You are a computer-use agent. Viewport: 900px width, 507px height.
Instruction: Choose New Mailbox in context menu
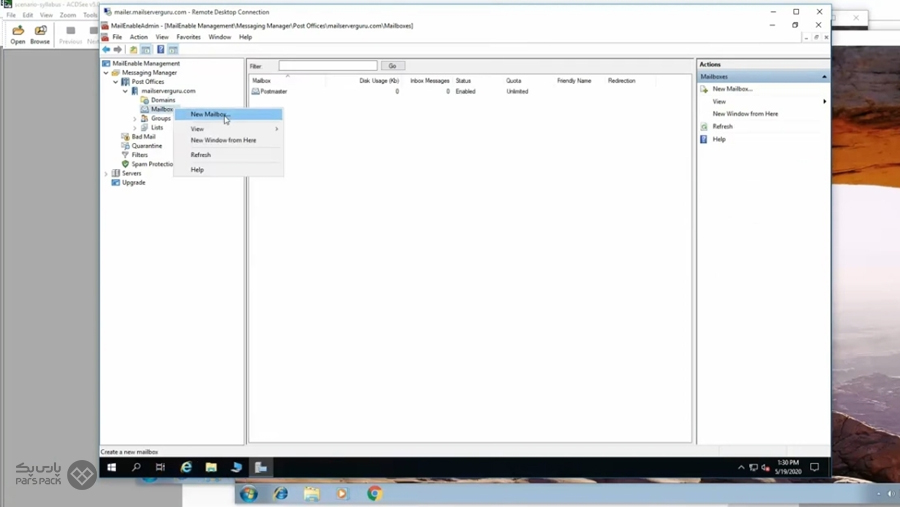(228, 114)
